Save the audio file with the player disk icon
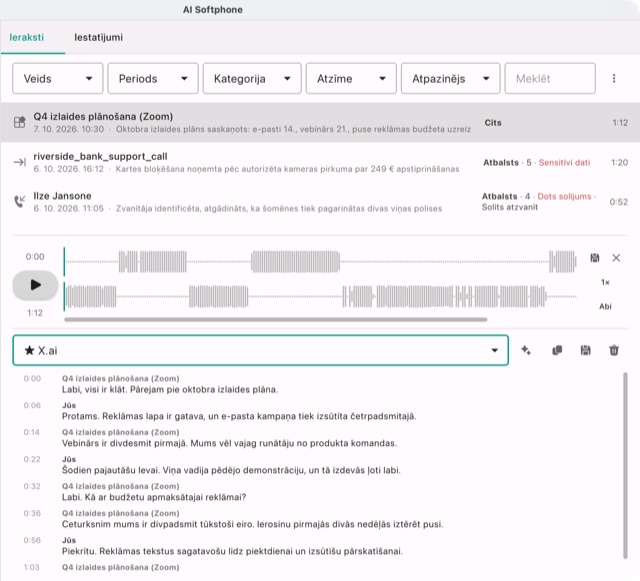This screenshot has height=581, width=640. 595,258
